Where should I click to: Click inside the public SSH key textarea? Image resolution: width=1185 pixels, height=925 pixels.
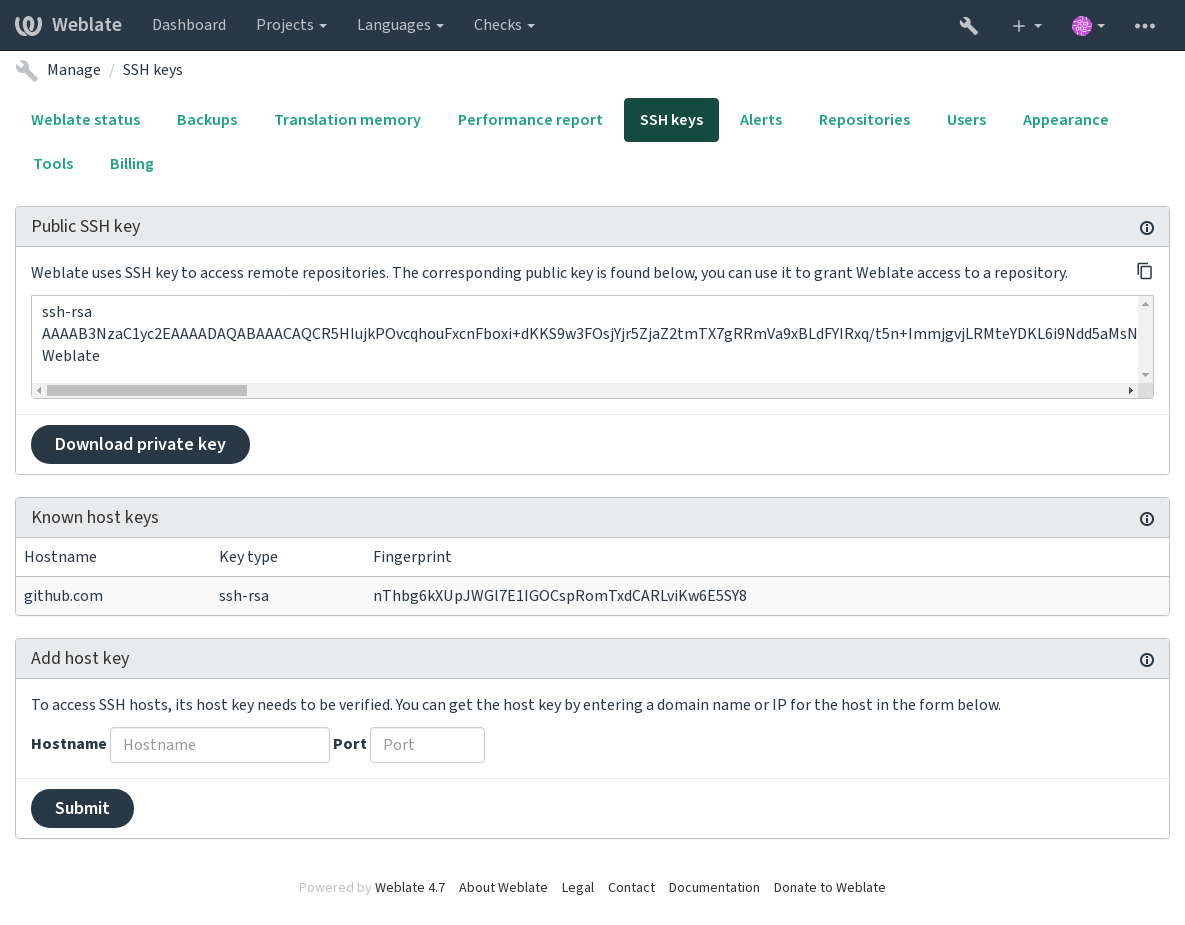586,339
